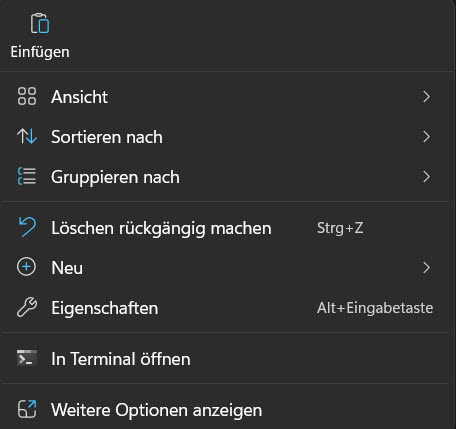Choose In Terminal öffnen
This screenshot has height=429, width=456.
121,359
